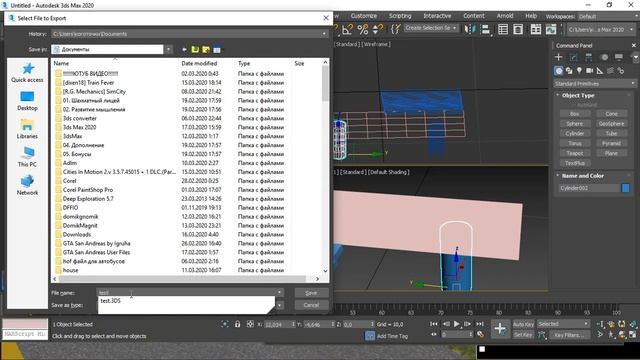
Task: Switch to Hierarchy tab in Command Panel
Action: [x=589, y=57]
